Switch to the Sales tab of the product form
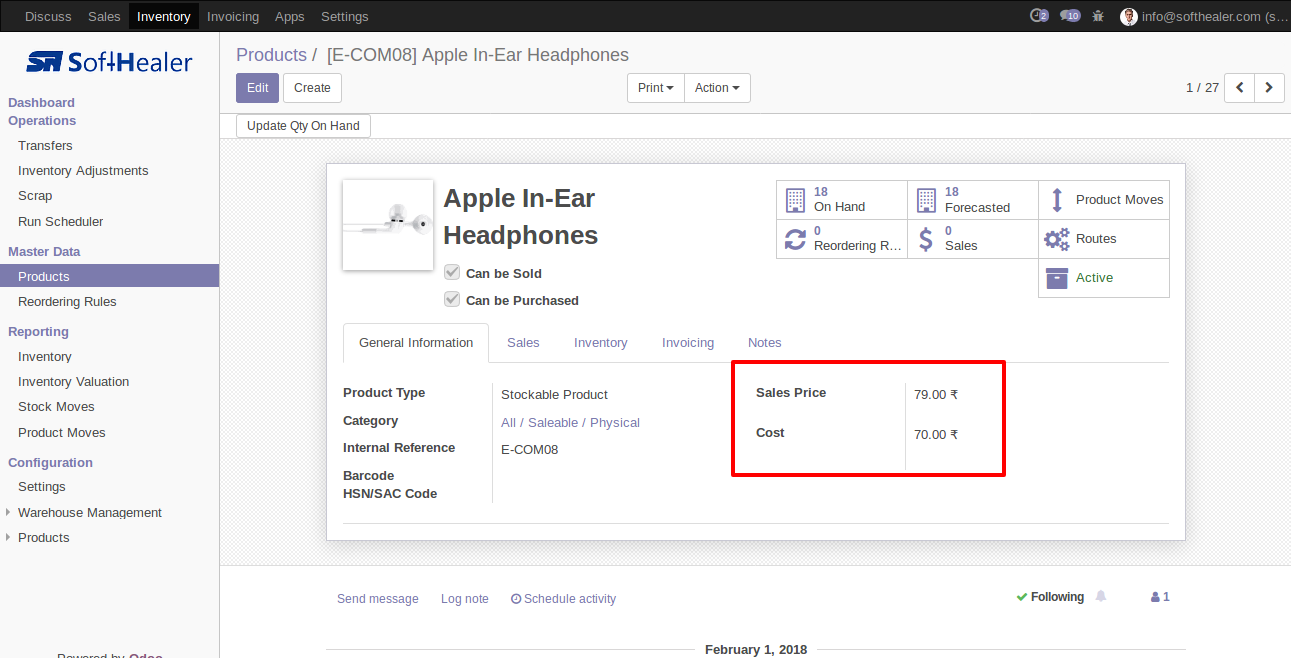This screenshot has width=1291, height=658. tap(523, 343)
